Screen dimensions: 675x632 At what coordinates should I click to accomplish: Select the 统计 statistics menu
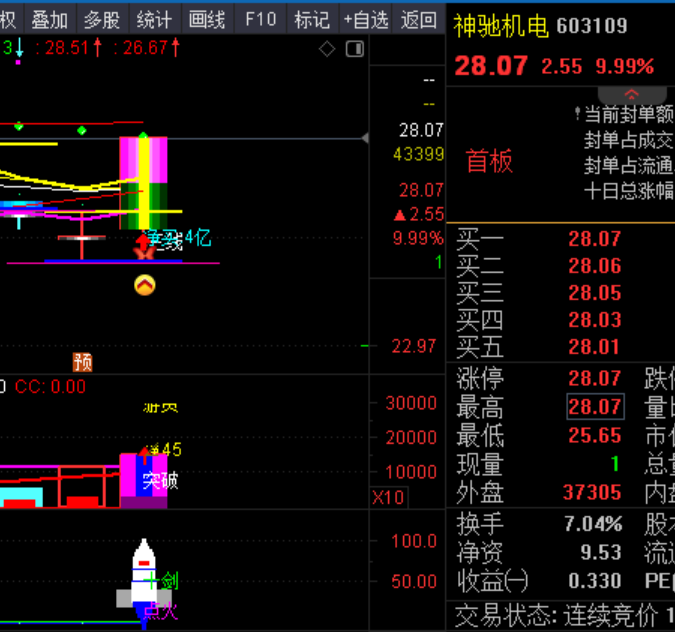tap(155, 19)
